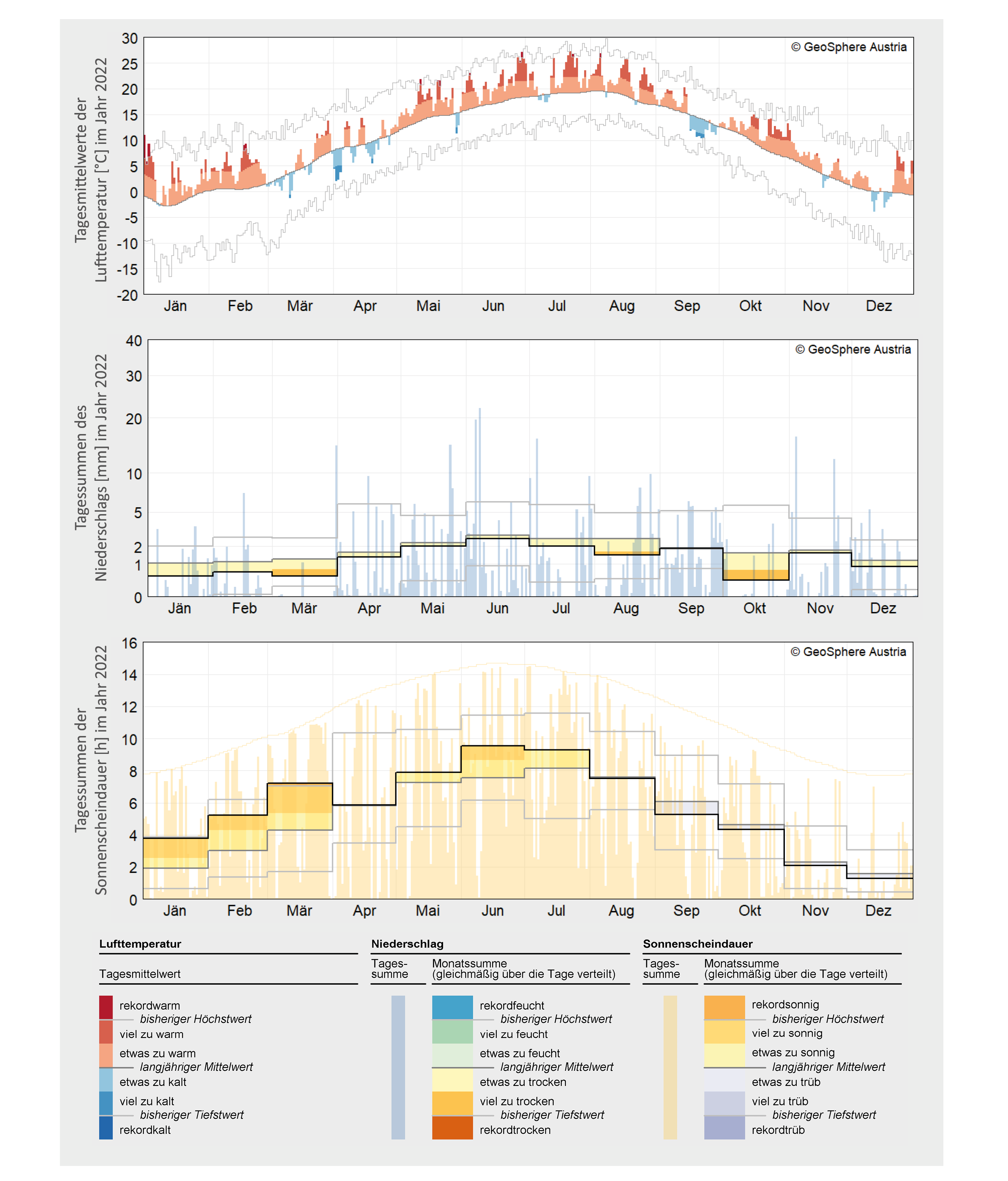Image resolution: width=1008 pixels, height=1181 pixels.
Task: Click the Okt label under precipitation chart
Action: pos(754,608)
